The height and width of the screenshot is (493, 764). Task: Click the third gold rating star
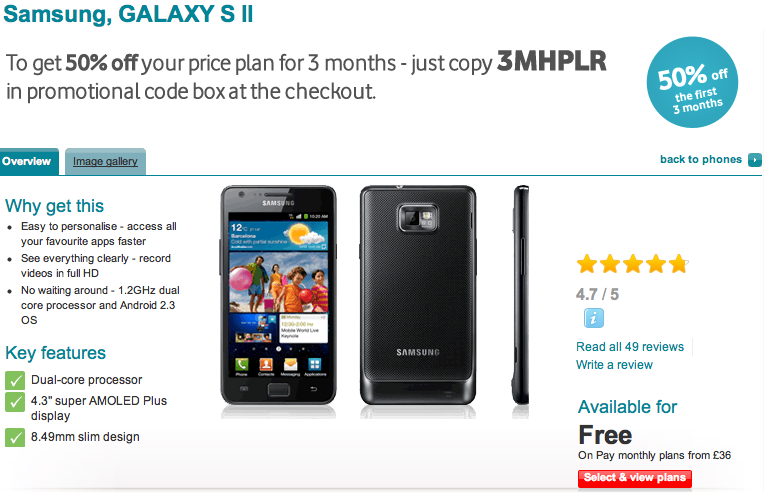(x=632, y=264)
